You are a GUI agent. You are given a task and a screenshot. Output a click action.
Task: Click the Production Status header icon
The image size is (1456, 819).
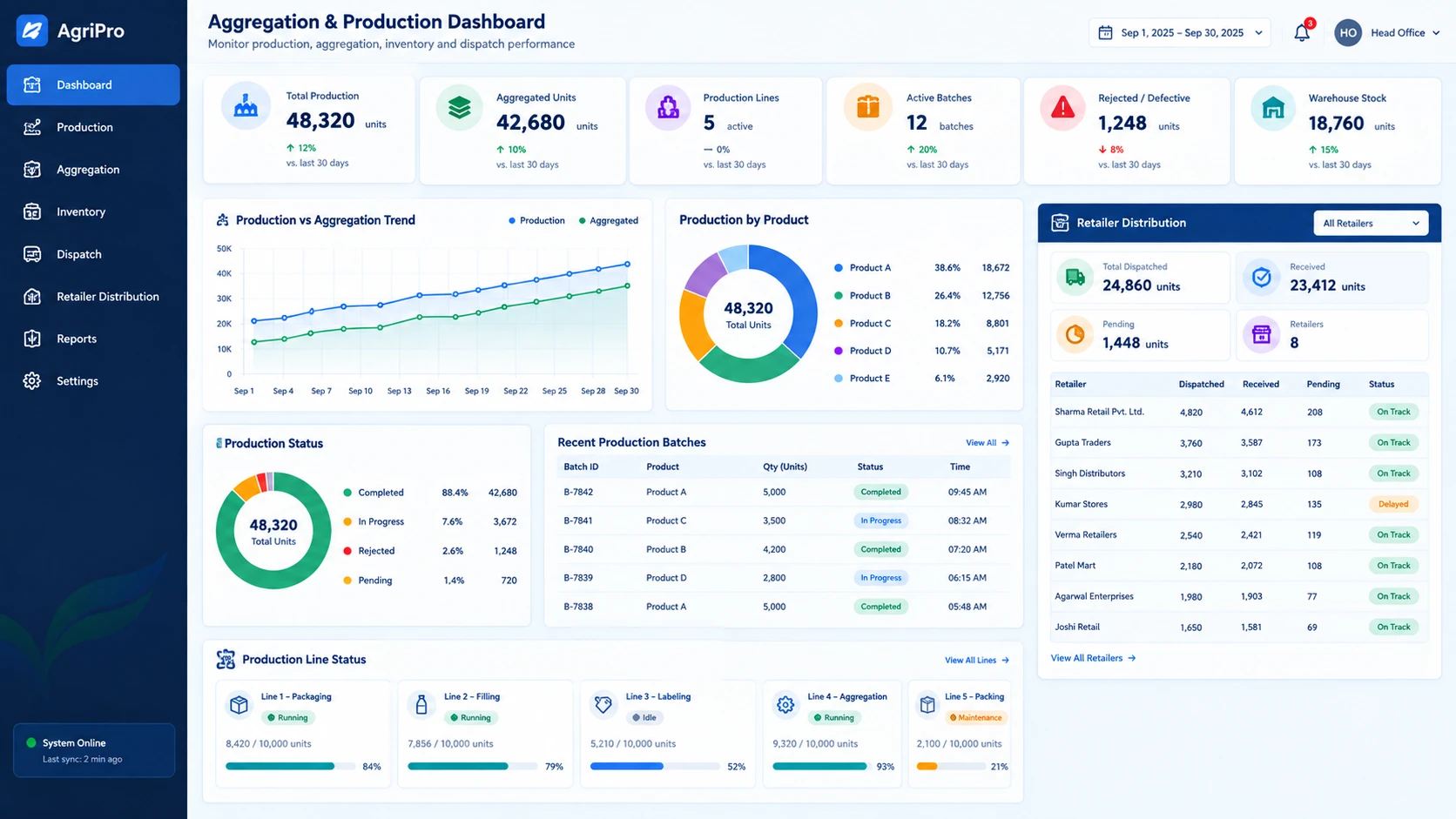click(x=219, y=443)
